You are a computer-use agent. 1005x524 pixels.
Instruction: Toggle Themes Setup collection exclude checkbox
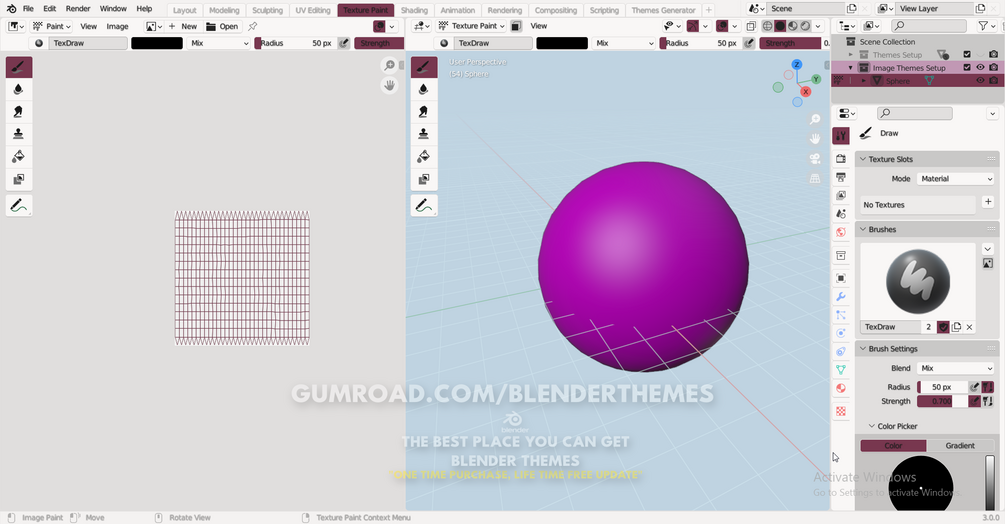(x=967, y=54)
